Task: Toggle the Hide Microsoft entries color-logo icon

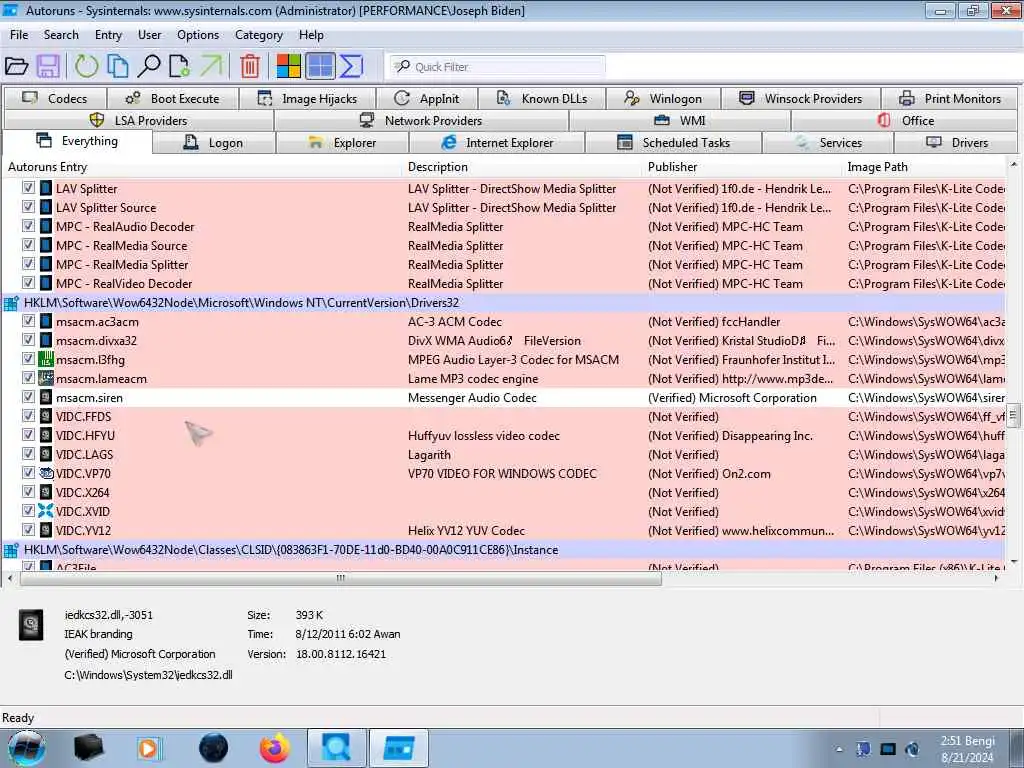Action: pos(288,66)
